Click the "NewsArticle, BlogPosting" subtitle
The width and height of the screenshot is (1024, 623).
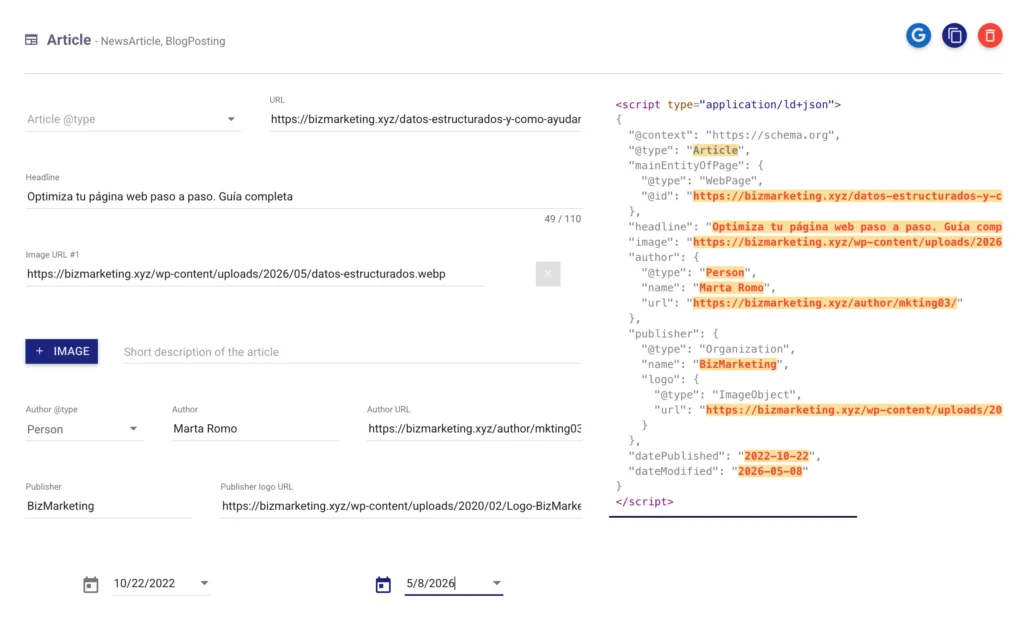coord(163,41)
